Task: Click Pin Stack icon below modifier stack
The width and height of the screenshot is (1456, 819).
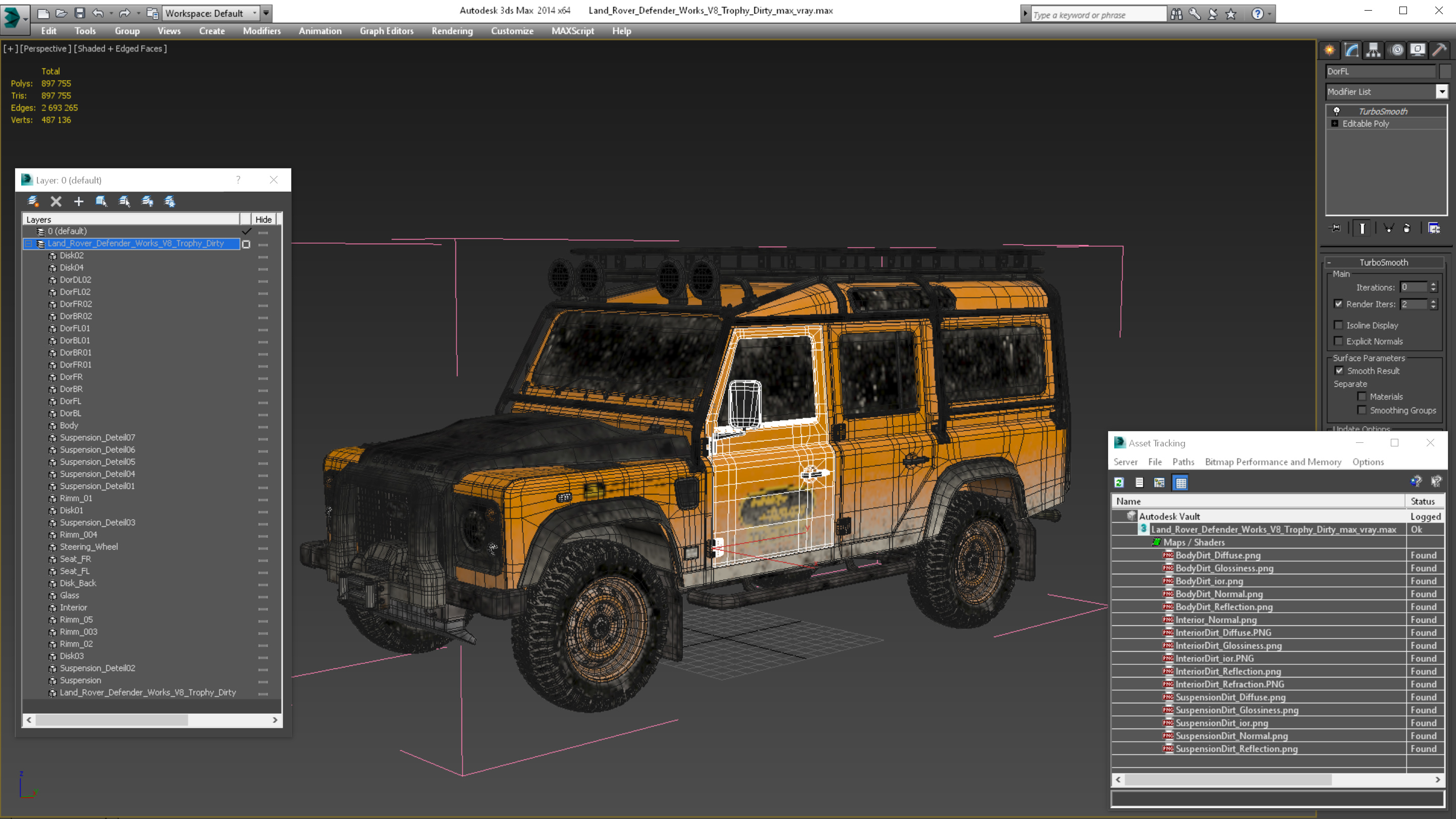Action: coord(1335,229)
